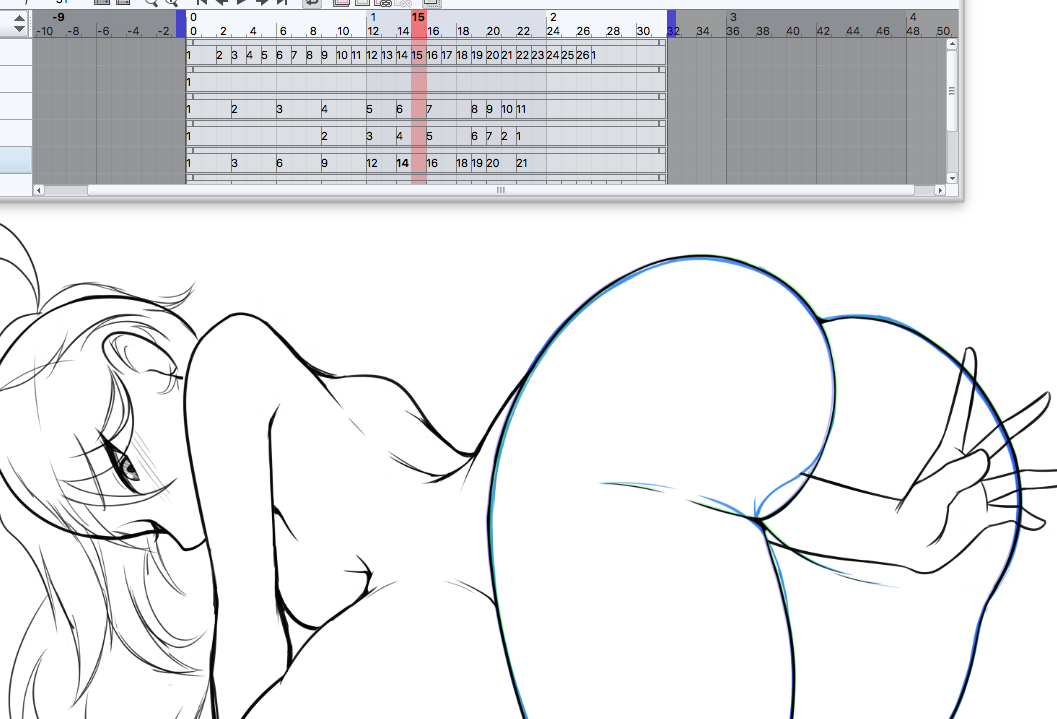Click the timeline horizontal scrollbar left arrow
This screenshot has height=719, width=1057.
[x=38, y=191]
